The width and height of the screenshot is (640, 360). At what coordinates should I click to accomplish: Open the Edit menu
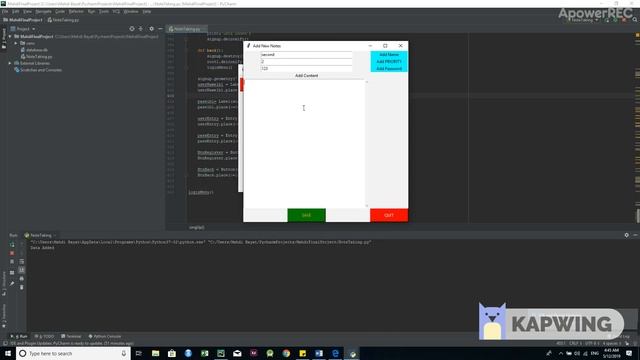[x=16, y=11]
